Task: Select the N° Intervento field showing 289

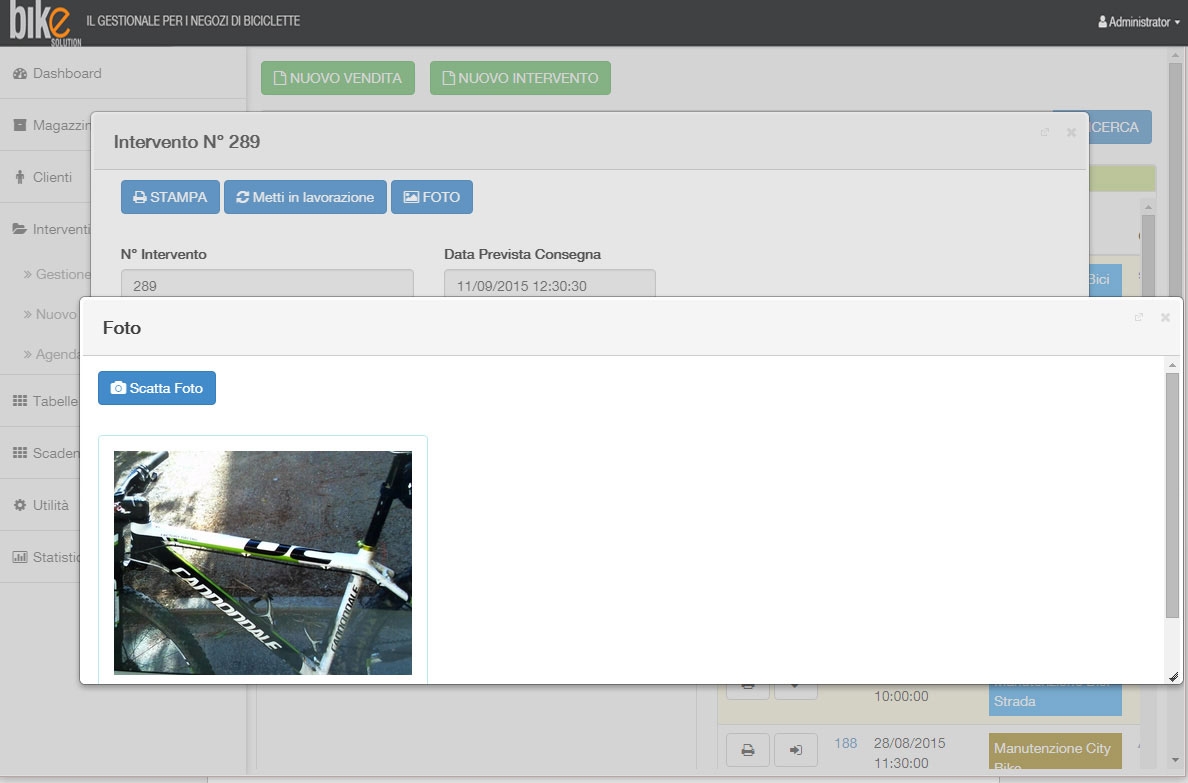Action: coord(267,283)
